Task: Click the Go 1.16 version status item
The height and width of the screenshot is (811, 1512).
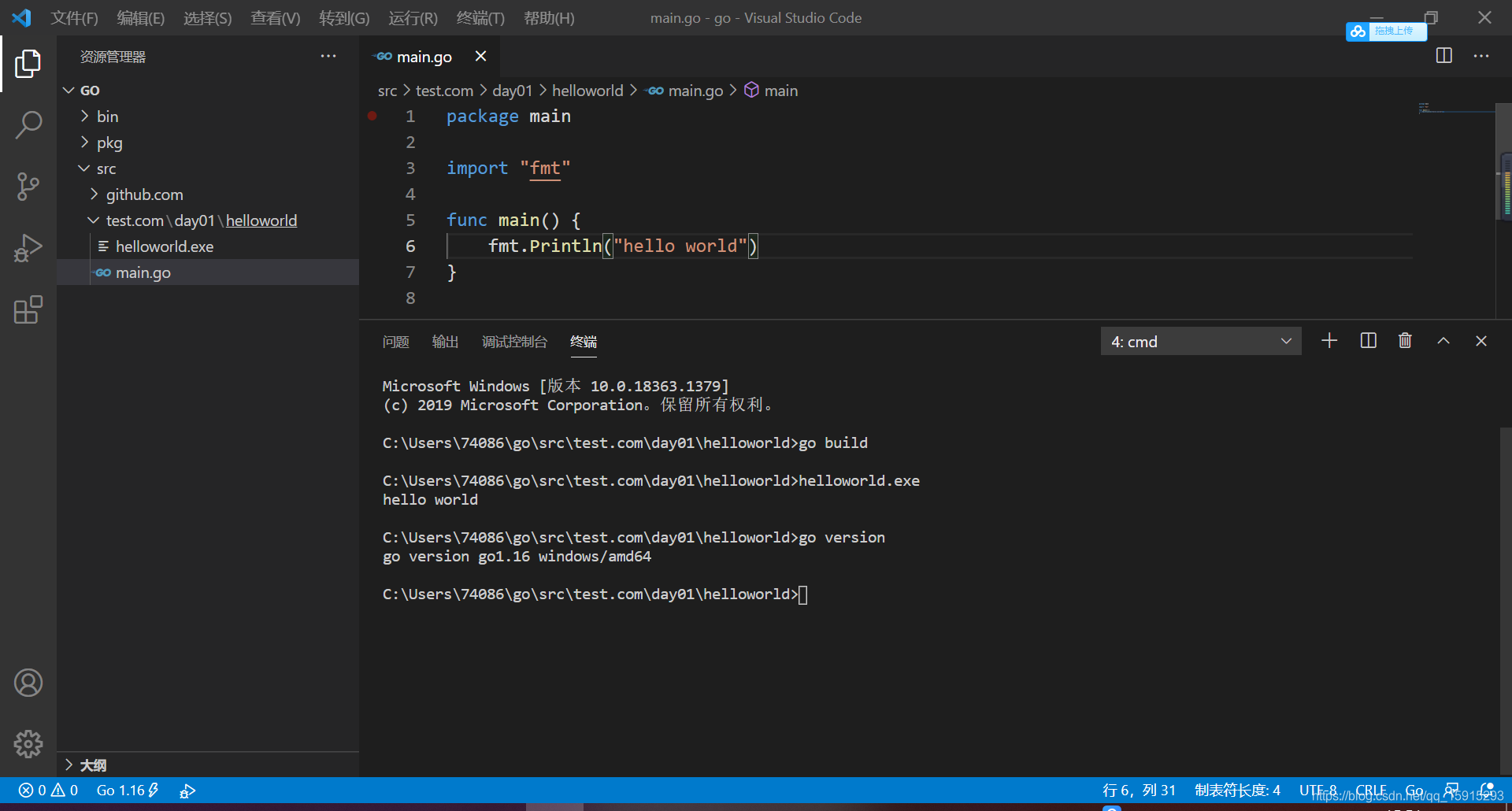Action: (x=128, y=790)
